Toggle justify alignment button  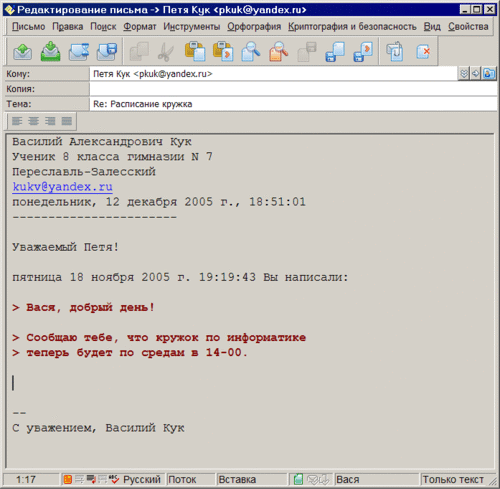click(67, 121)
